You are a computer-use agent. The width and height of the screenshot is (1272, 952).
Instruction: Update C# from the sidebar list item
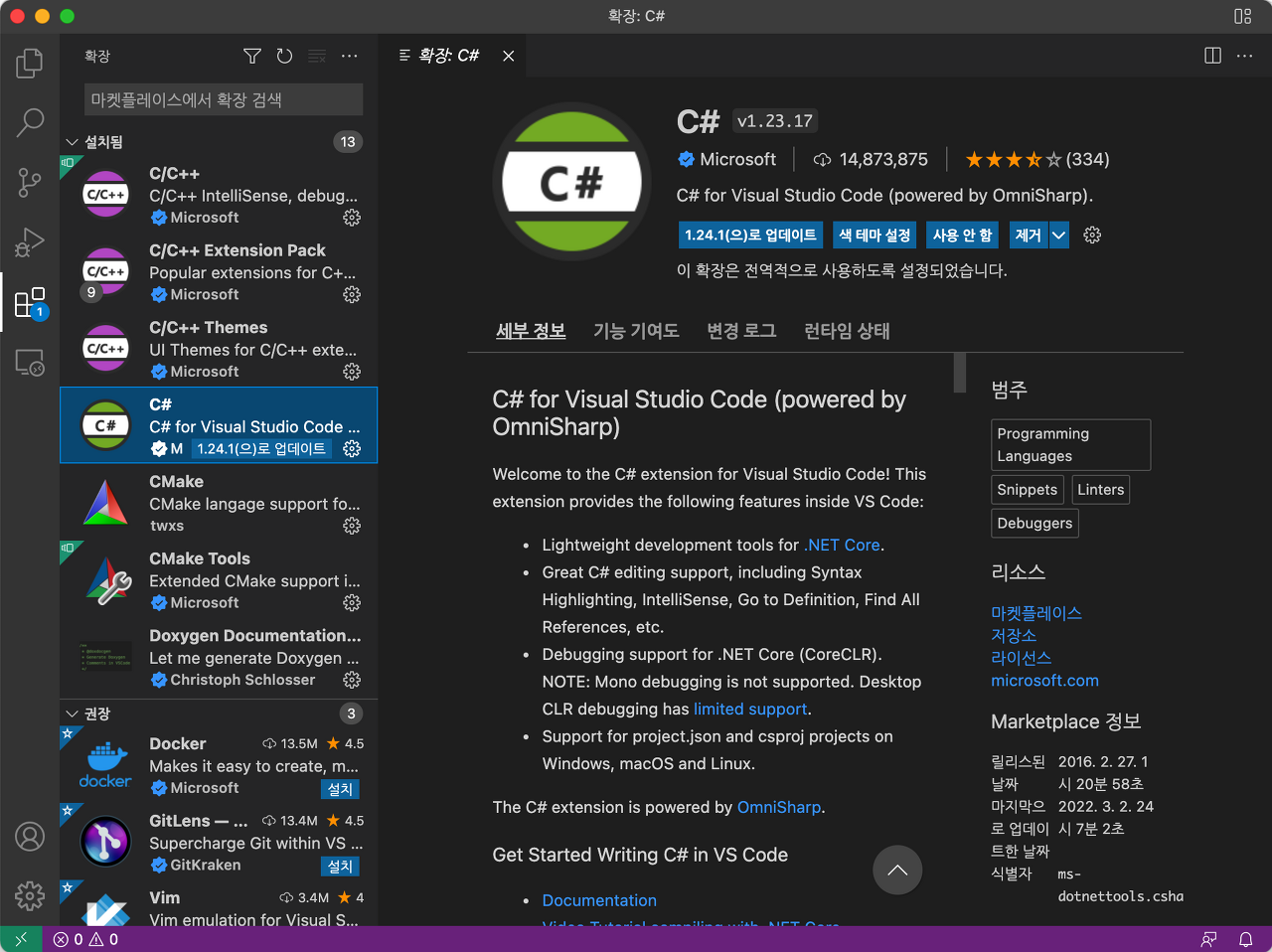[x=261, y=449]
